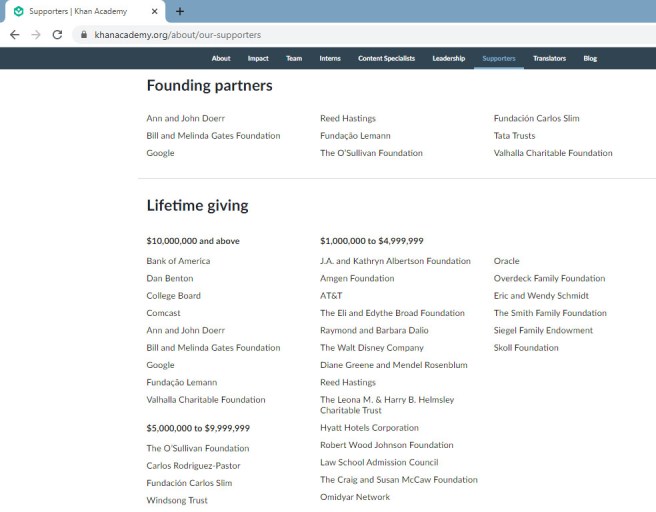Image resolution: width=656 pixels, height=512 pixels.
Task: Click the browser forward arrow
Action: (36, 34)
